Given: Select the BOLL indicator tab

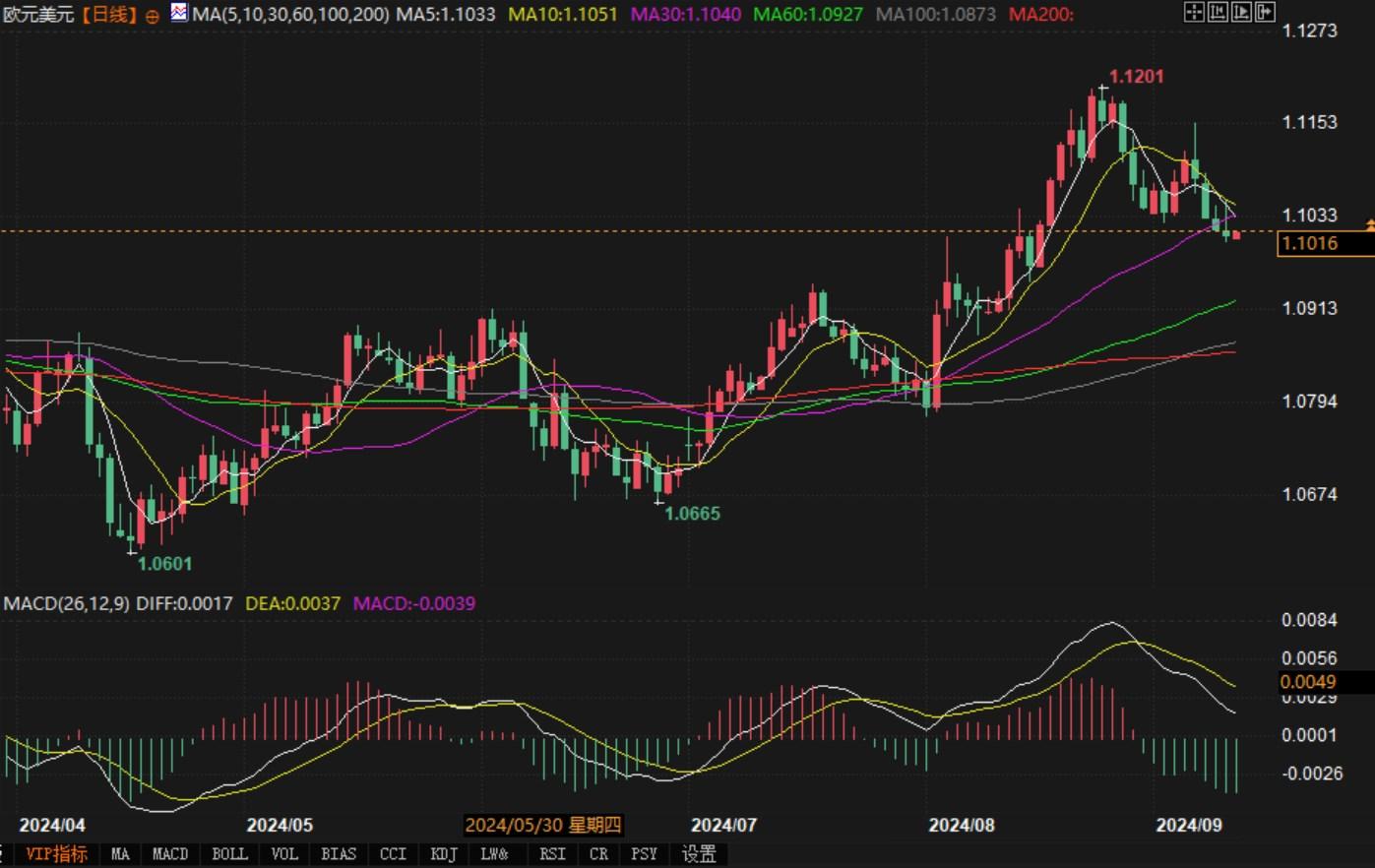Looking at the screenshot, I should pyautogui.click(x=229, y=854).
